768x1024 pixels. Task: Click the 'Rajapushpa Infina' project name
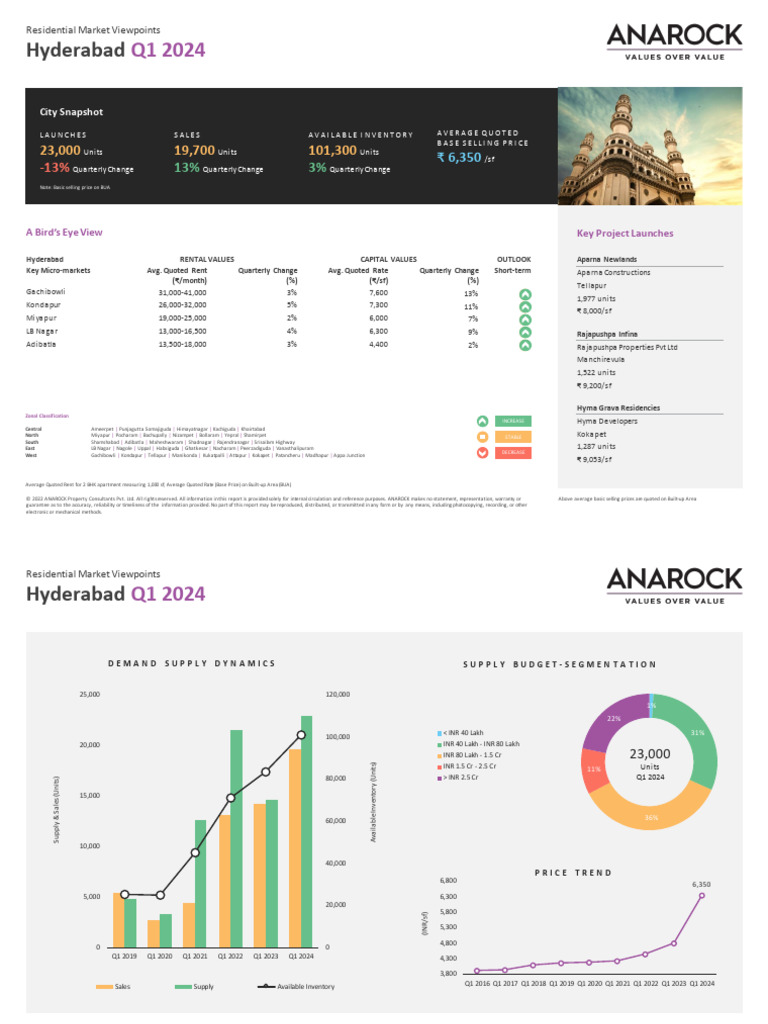click(x=607, y=334)
